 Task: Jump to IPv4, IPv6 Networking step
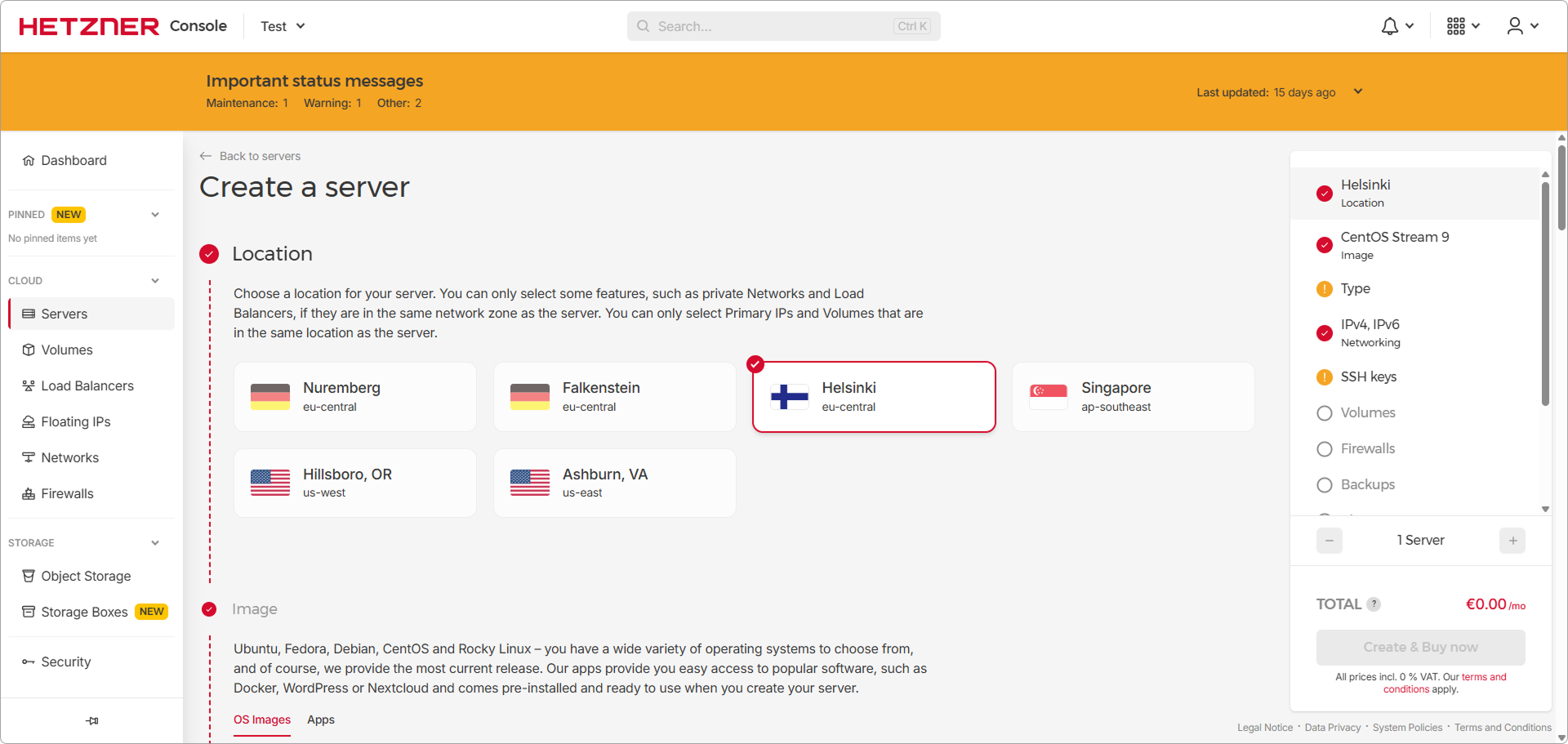tap(1415, 332)
